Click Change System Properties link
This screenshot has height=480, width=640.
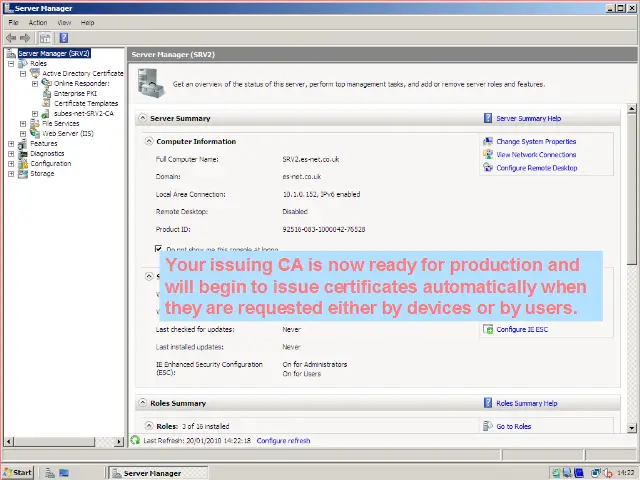[x=536, y=141]
